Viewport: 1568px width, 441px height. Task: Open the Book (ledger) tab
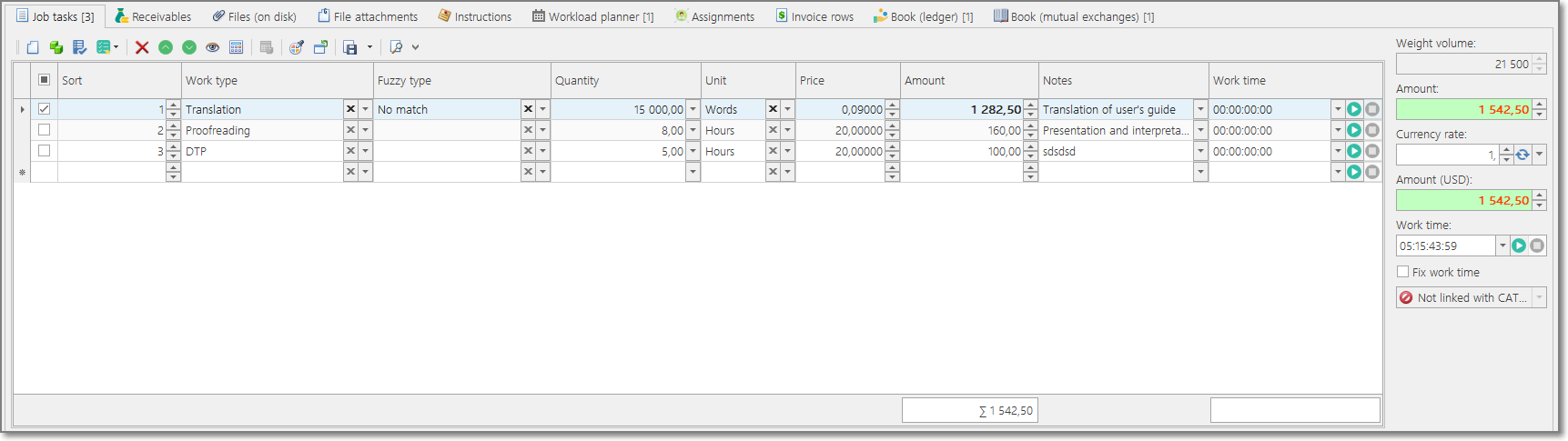[x=923, y=16]
